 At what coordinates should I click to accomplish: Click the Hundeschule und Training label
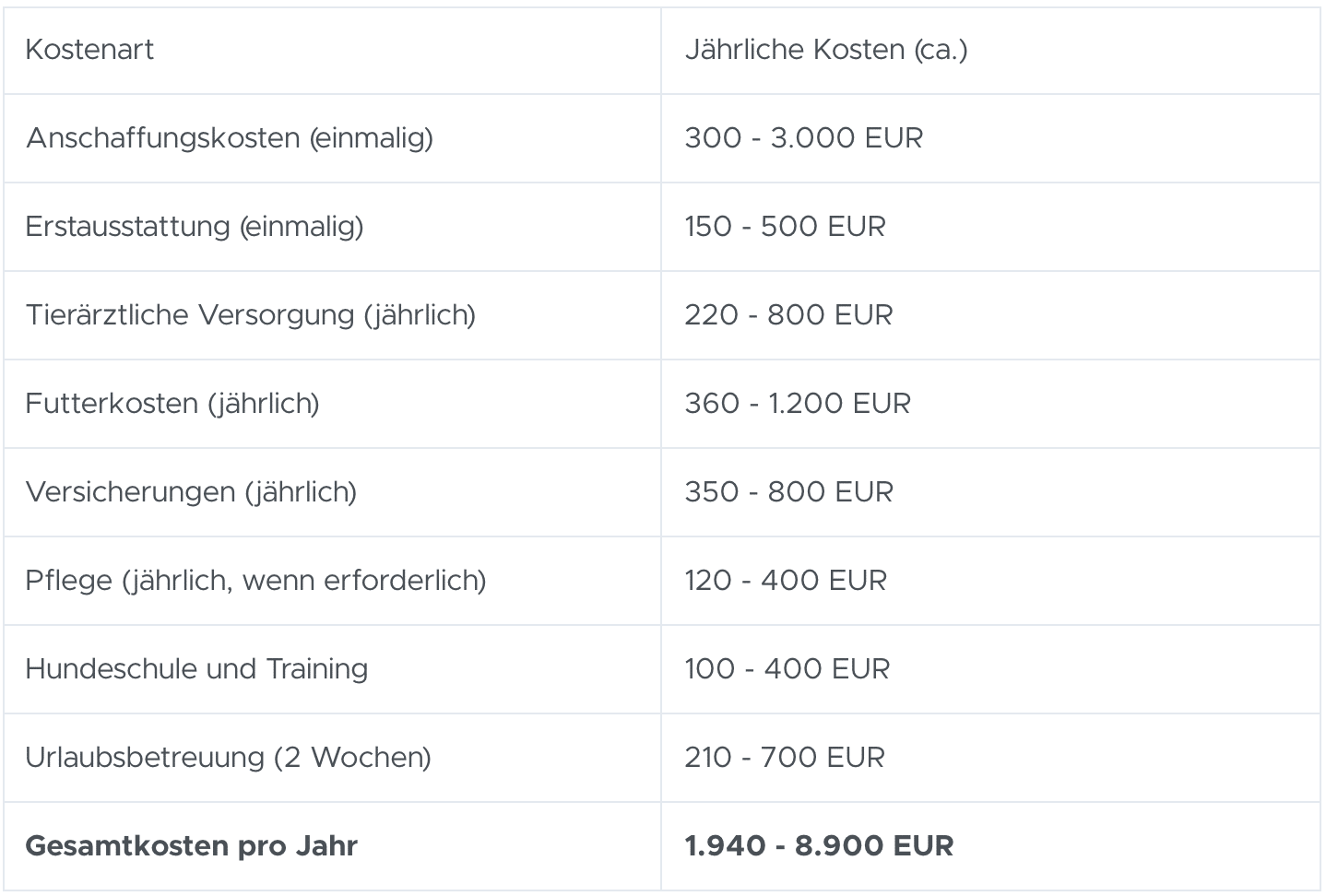point(196,669)
